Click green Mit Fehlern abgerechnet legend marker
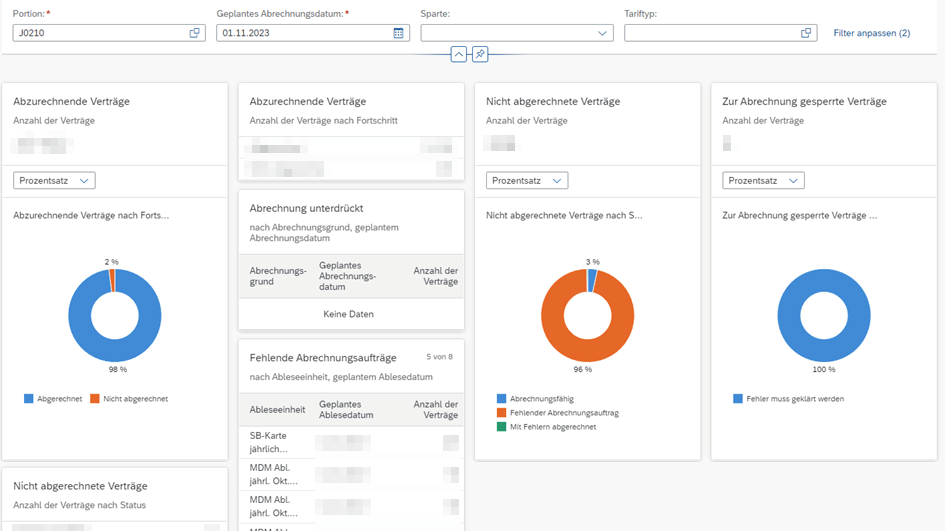The height and width of the screenshot is (531, 945). [501, 427]
